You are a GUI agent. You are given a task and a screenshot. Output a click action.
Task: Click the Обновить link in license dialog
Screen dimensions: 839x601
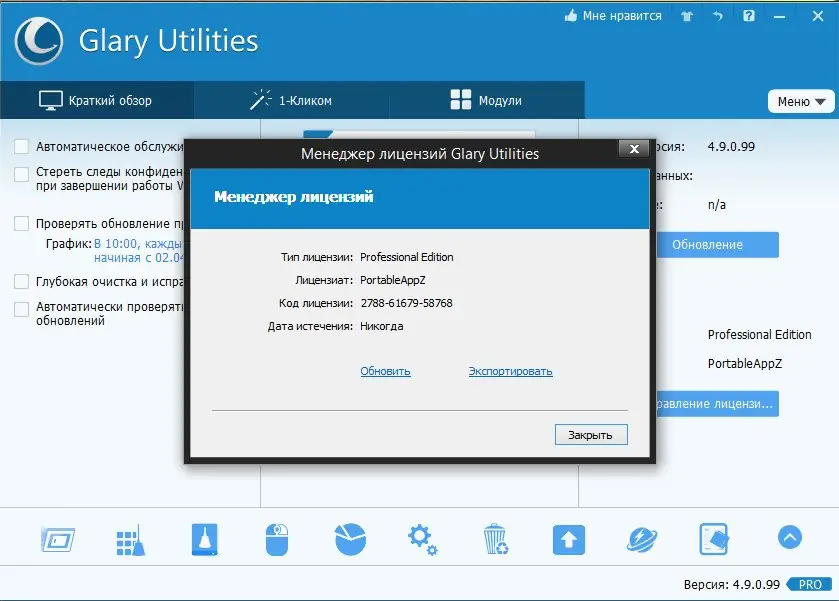coord(385,371)
